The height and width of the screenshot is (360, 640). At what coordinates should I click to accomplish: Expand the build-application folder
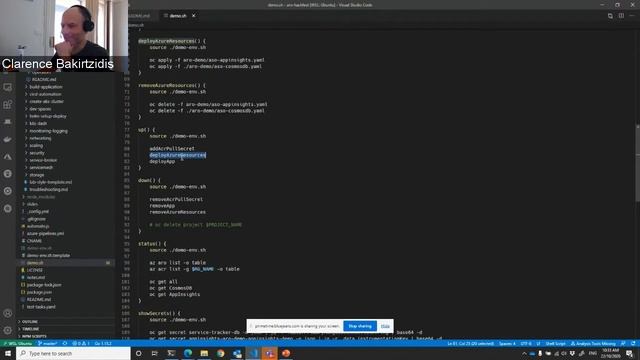46,87
